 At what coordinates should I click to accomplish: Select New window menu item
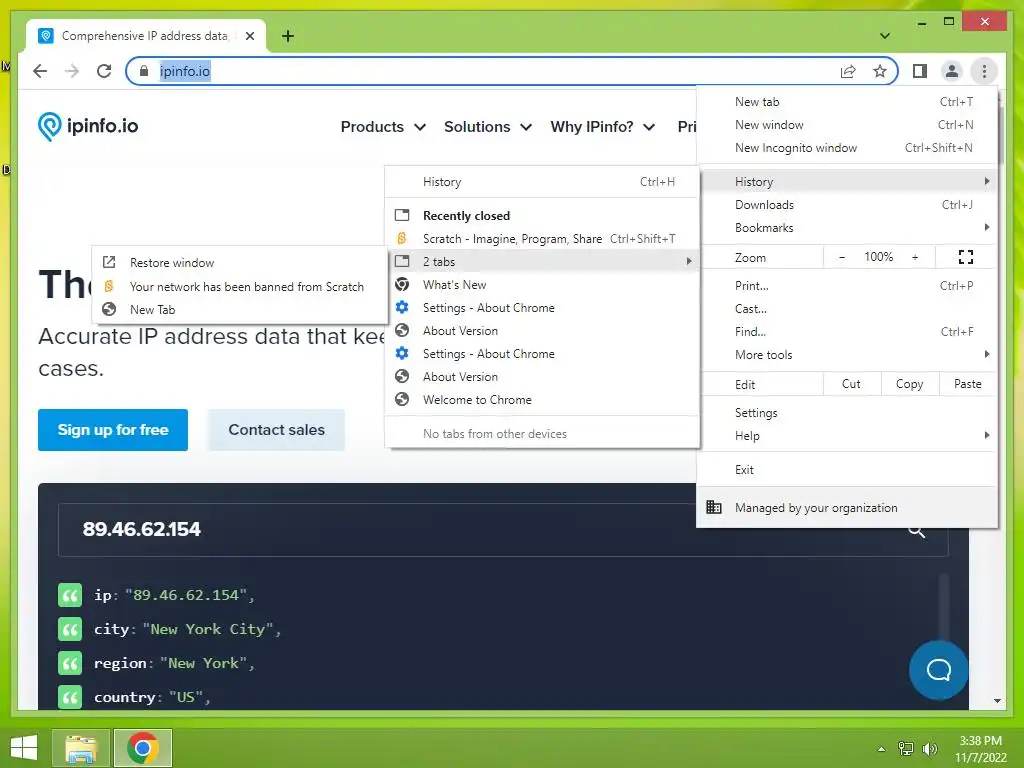coord(847,125)
